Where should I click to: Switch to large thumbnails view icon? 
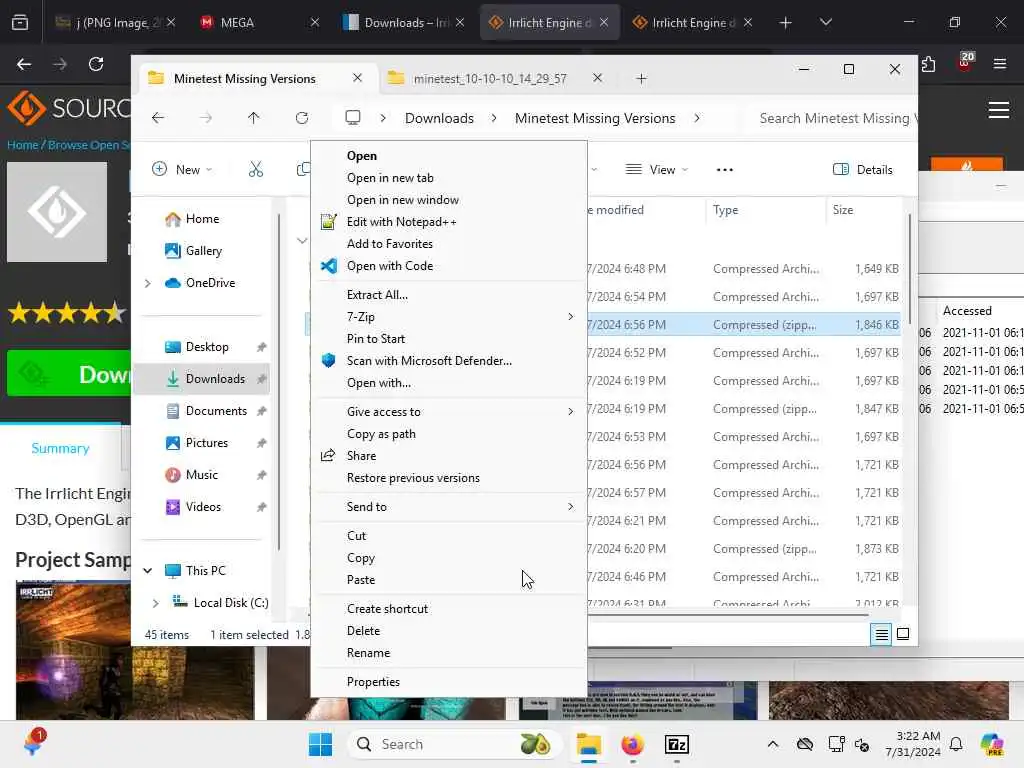[903, 634]
